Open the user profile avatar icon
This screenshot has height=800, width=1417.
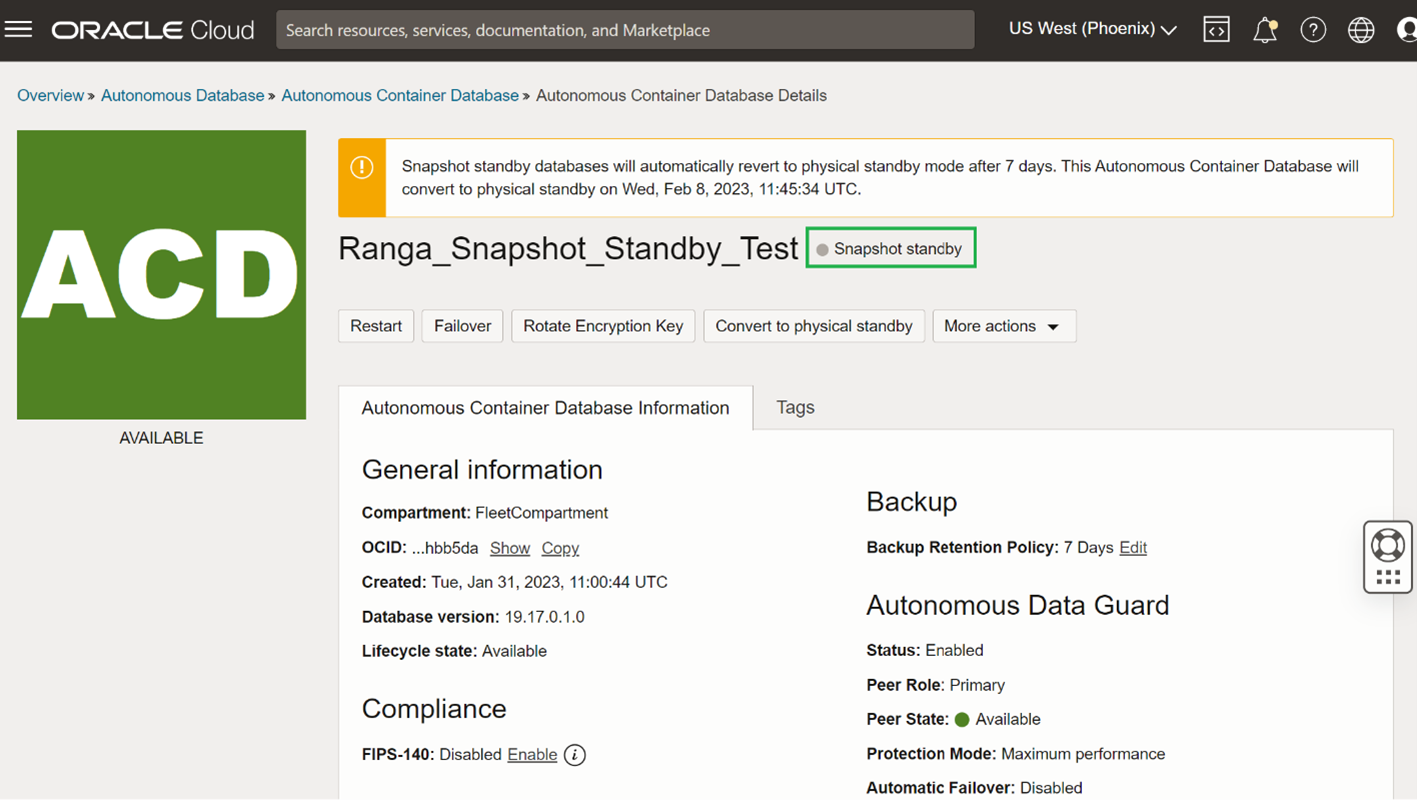(x=1406, y=29)
